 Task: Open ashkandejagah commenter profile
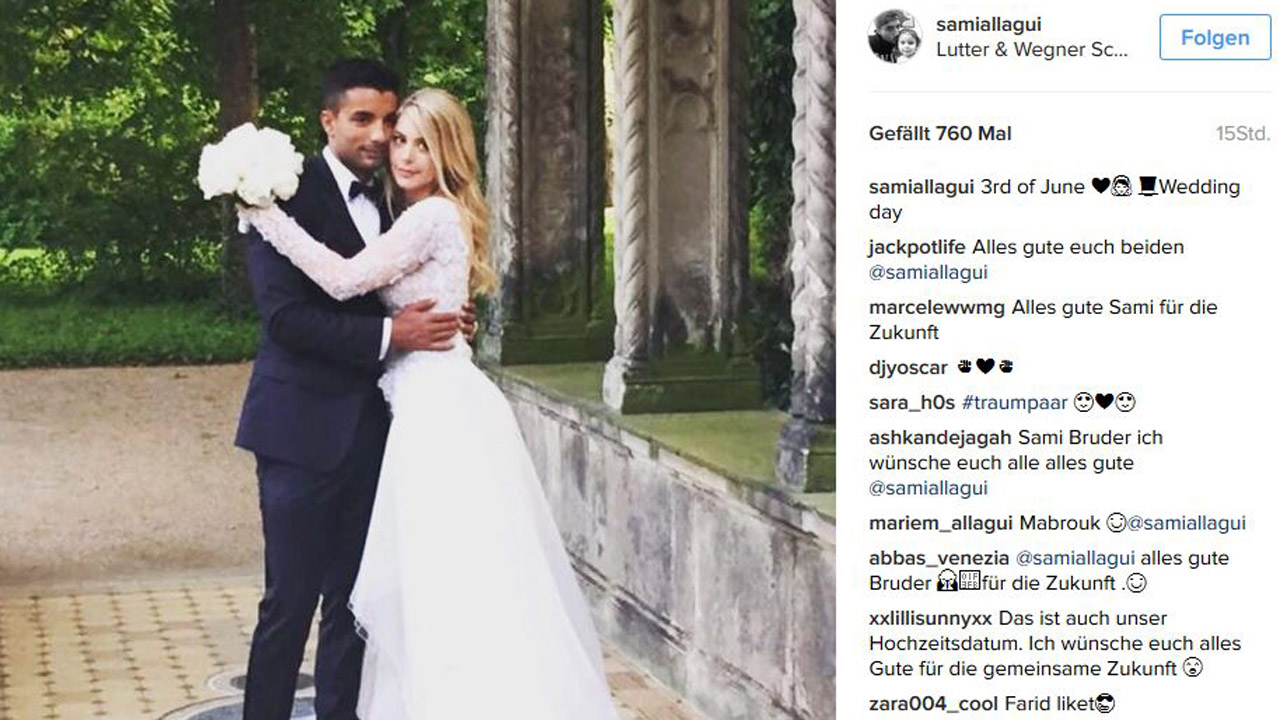point(940,438)
